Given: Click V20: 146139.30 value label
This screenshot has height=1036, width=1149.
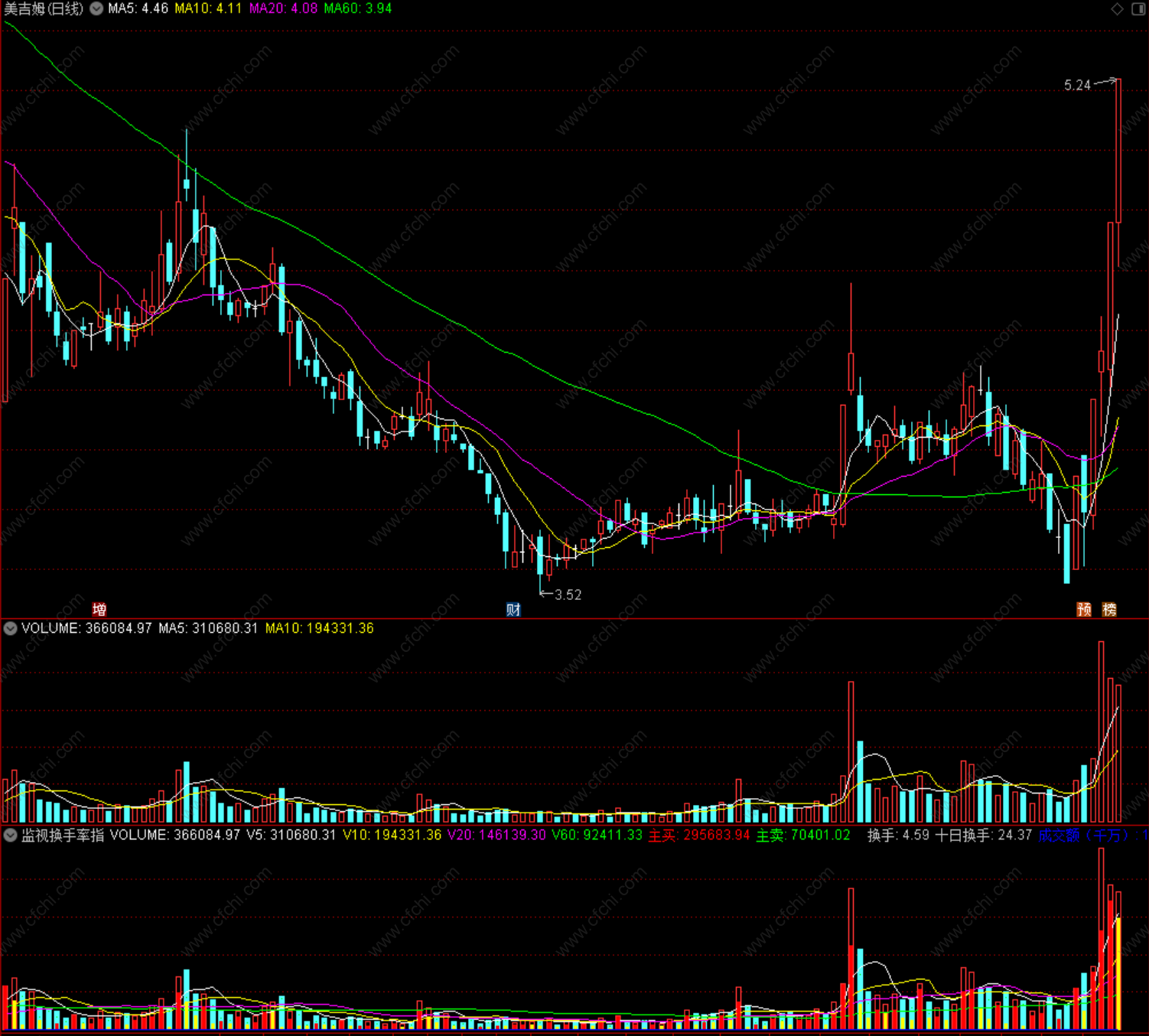Looking at the screenshot, I should pyautogui.click(x=497, y=836).
